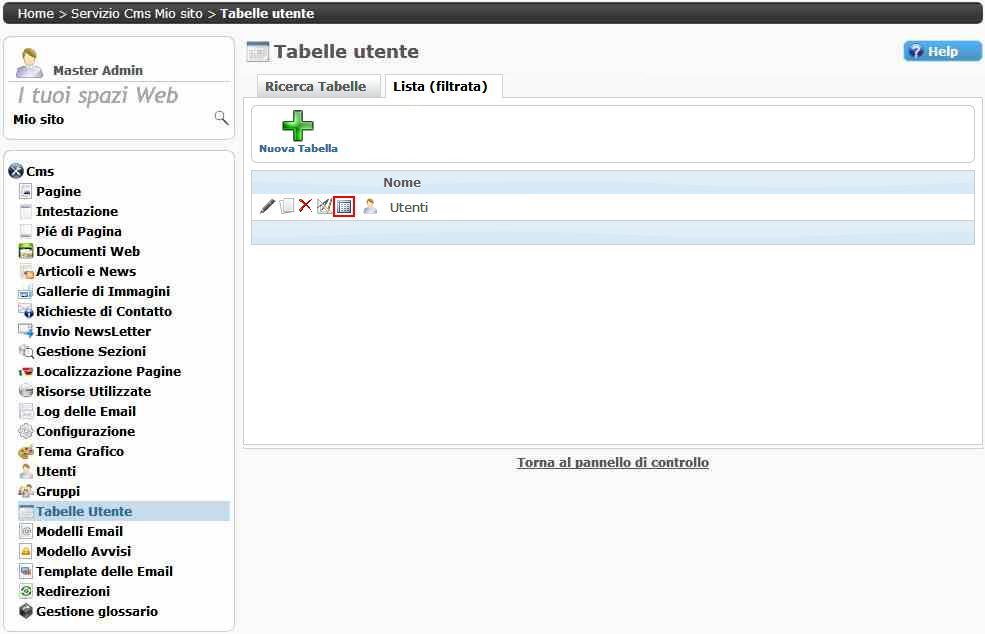
Task: Click the copy icon in the Utenti row
Action: coord(287,206)
